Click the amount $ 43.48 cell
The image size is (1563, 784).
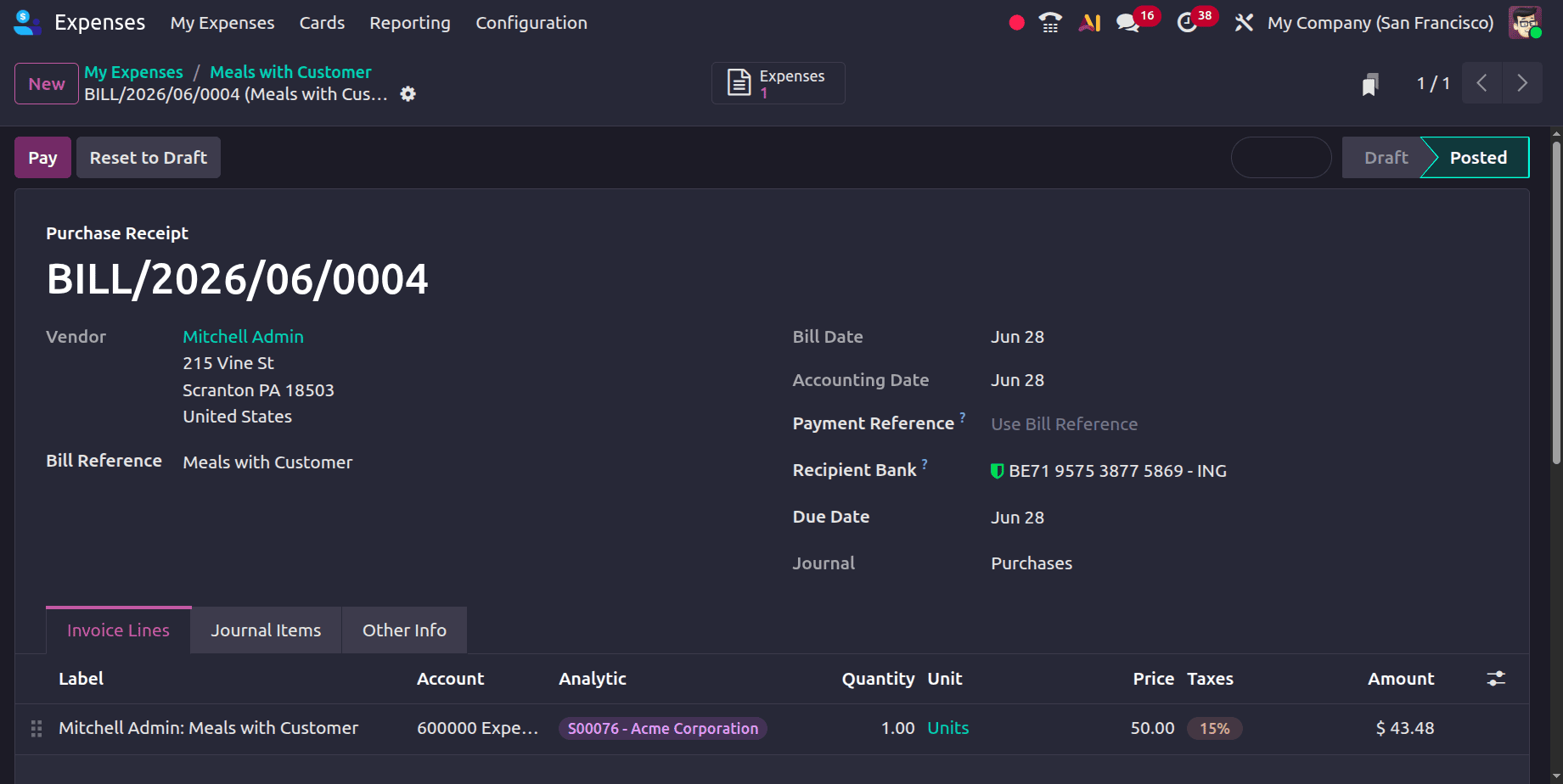[x=1404, y=728]
